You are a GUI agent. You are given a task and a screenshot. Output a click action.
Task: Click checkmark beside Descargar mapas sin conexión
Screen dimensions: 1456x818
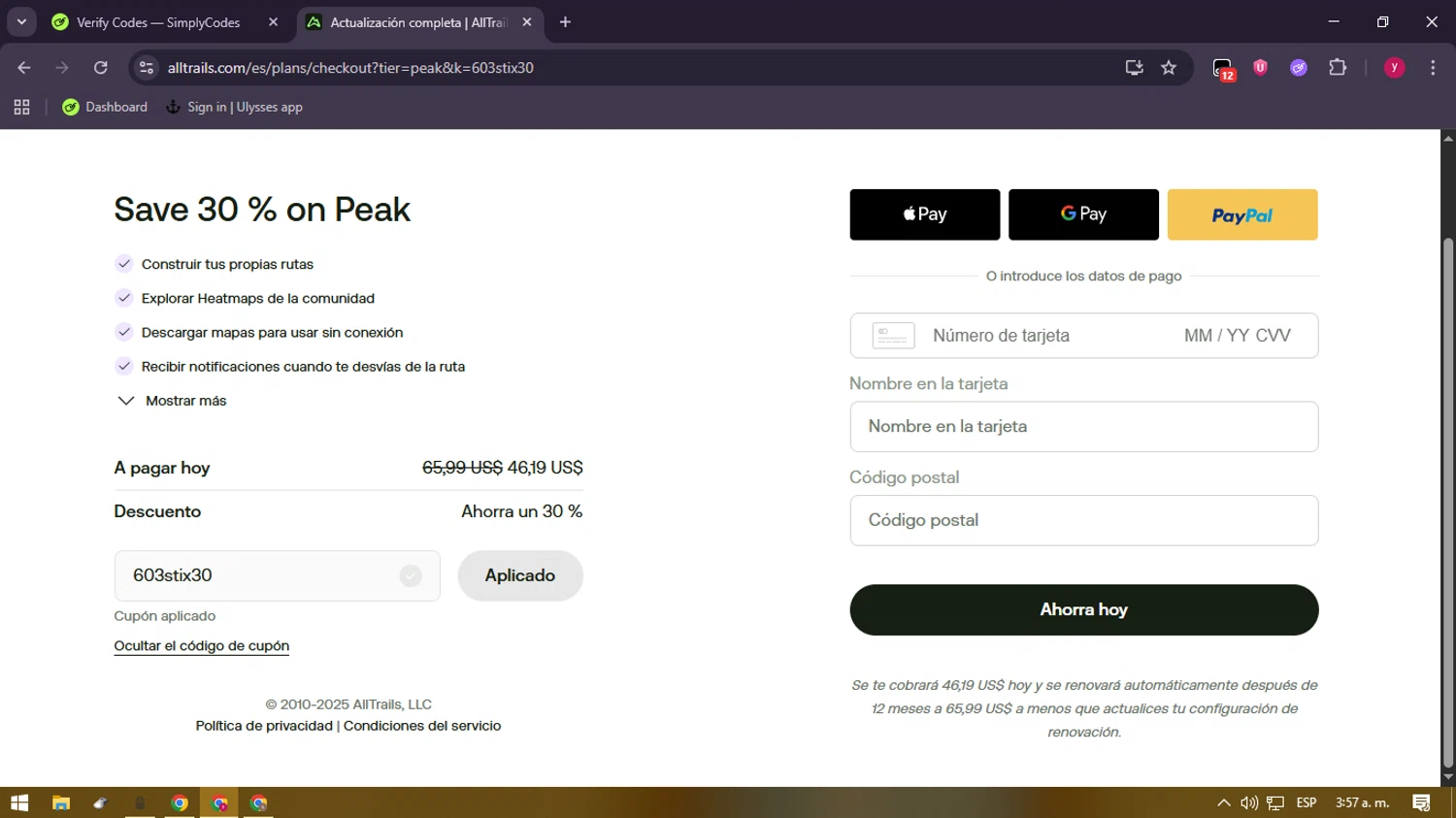(x=123, y=332)
